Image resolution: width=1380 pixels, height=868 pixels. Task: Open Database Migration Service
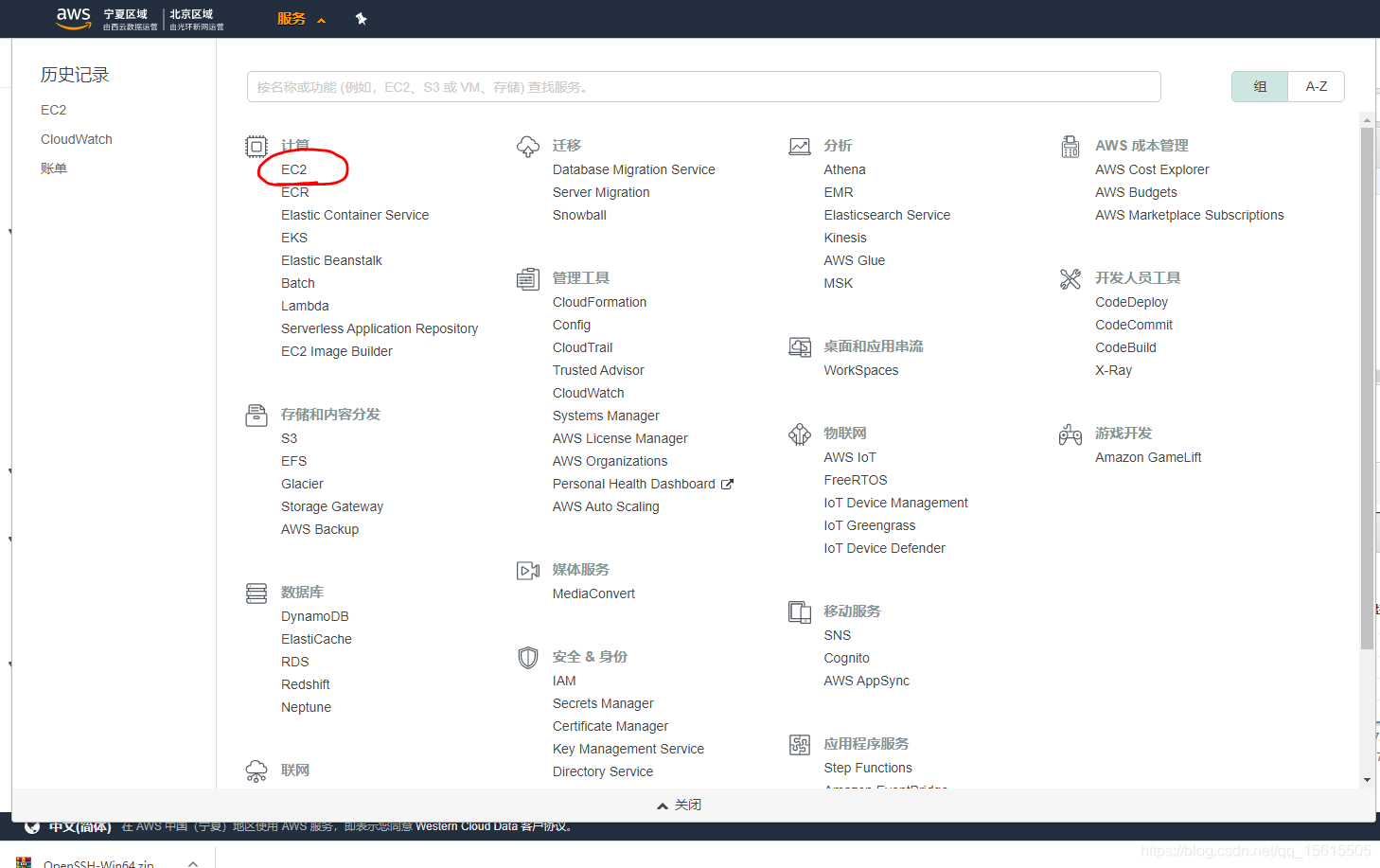point(634,169)
